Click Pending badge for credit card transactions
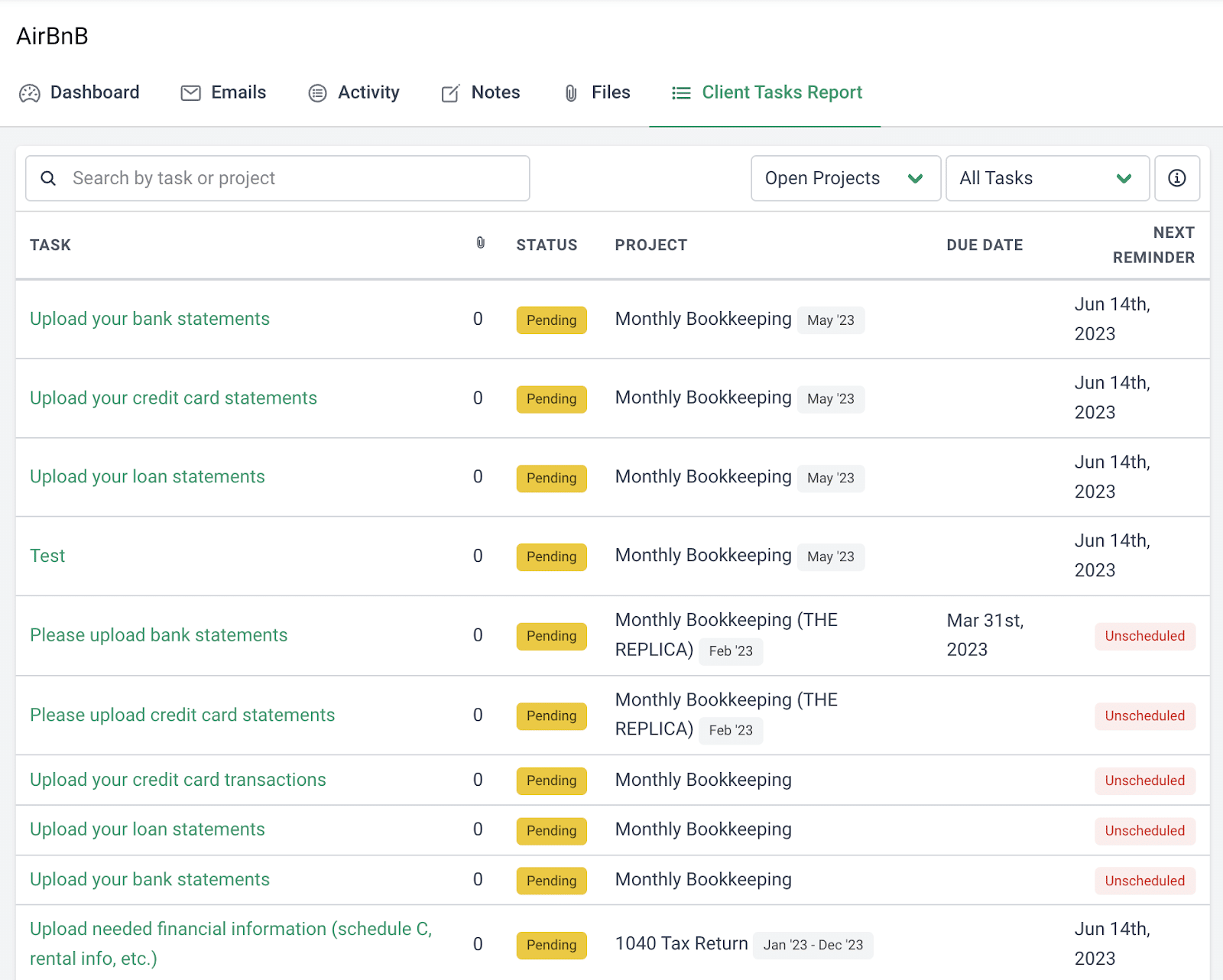This screenshot has height=980, width=1223. coord(551,780)
